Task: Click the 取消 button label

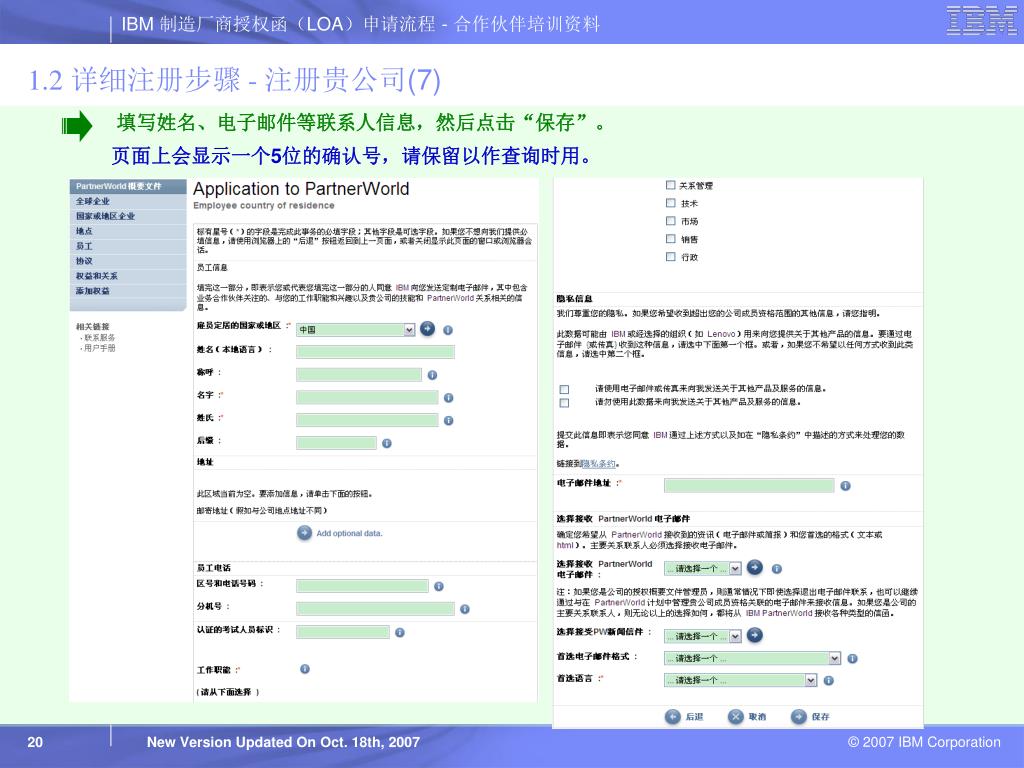Action: [x=758, y=717]
